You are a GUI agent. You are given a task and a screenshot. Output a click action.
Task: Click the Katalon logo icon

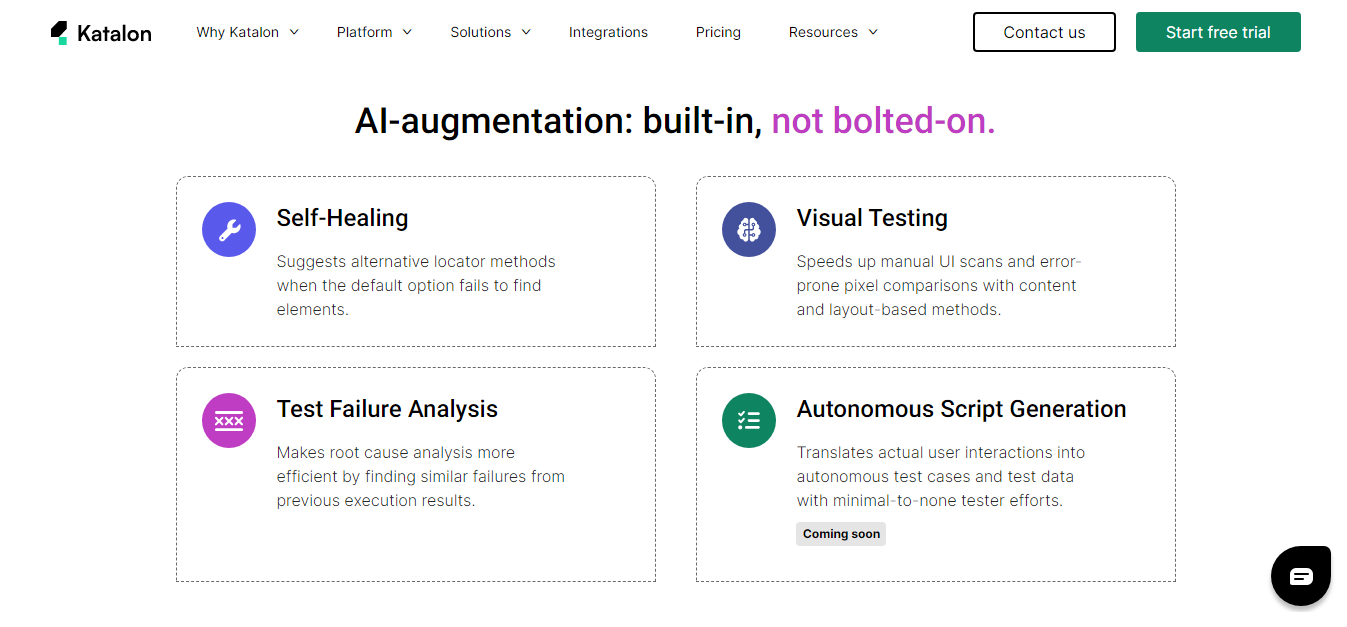coord(60,33)
